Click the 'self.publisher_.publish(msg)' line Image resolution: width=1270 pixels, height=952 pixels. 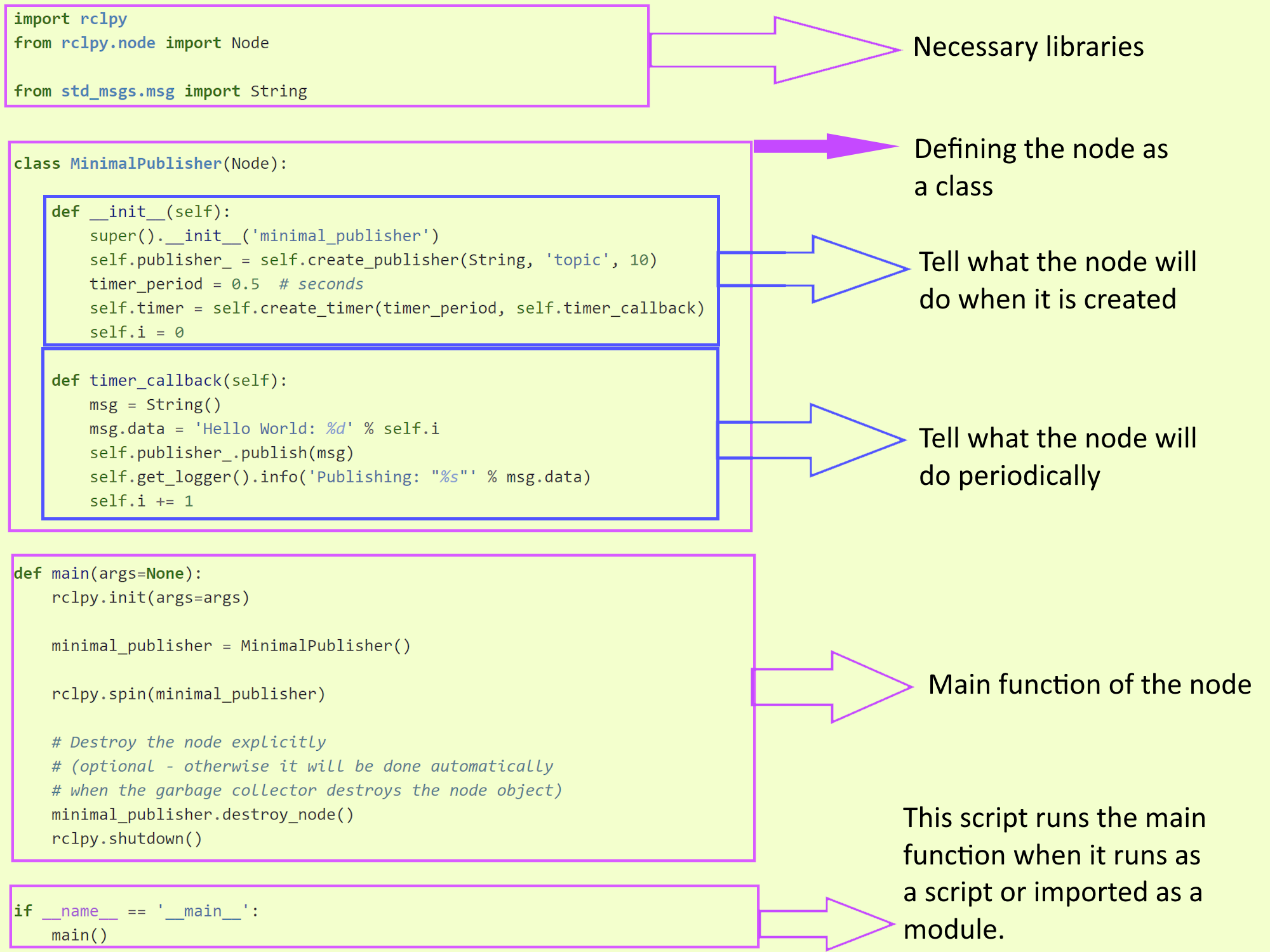pos(222,453)
